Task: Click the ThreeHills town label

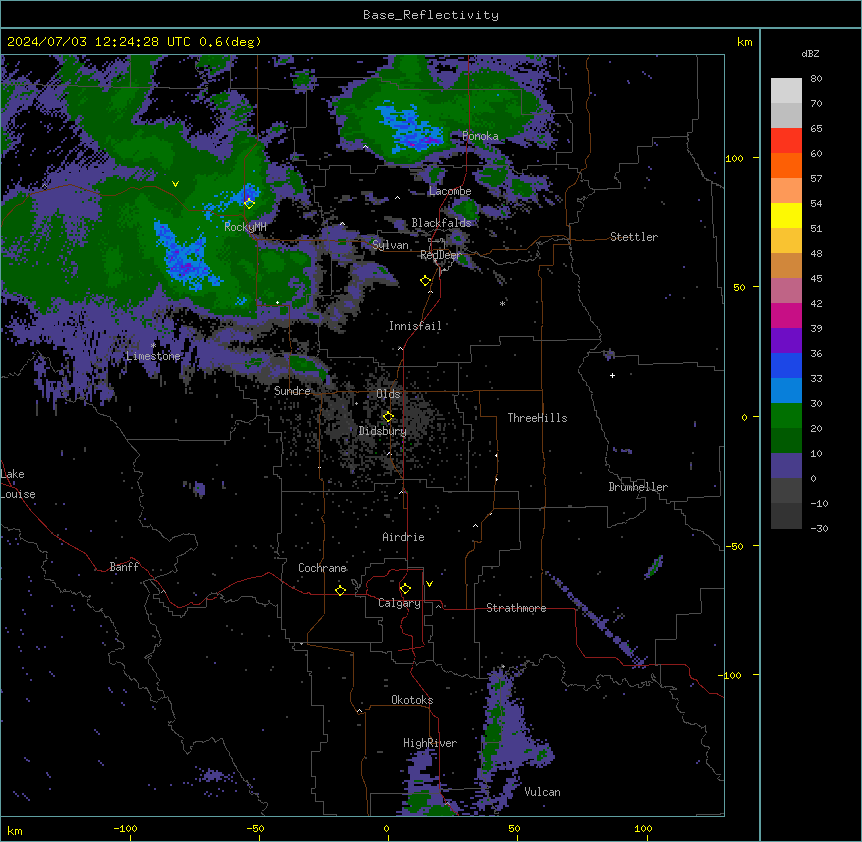Action: [x=537, y=418]
